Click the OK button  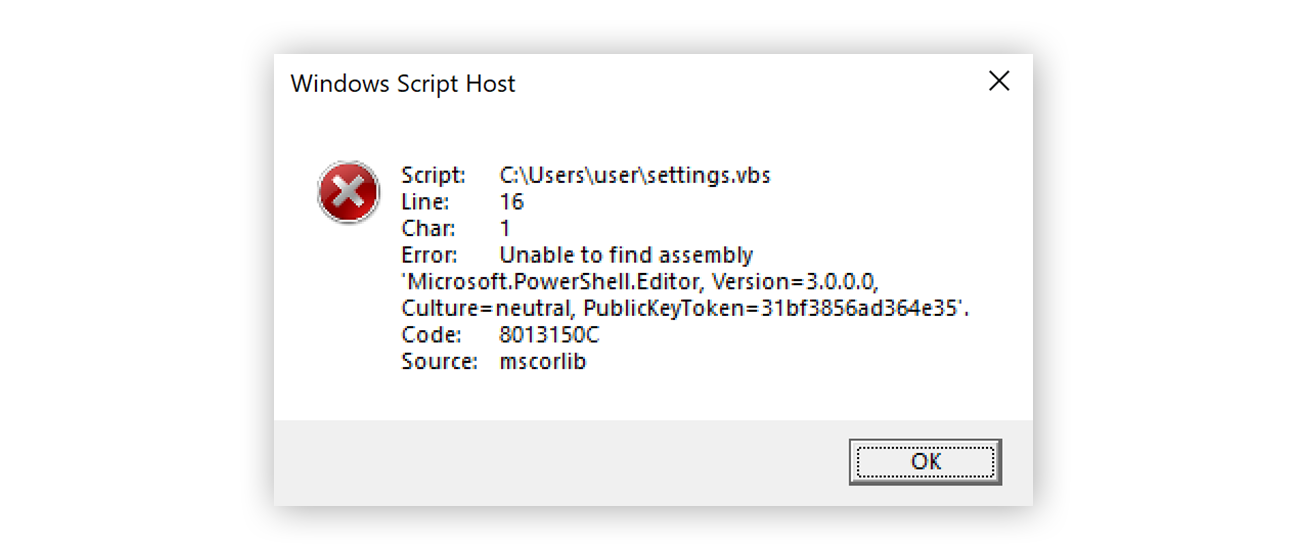click(x=925, y=462)
